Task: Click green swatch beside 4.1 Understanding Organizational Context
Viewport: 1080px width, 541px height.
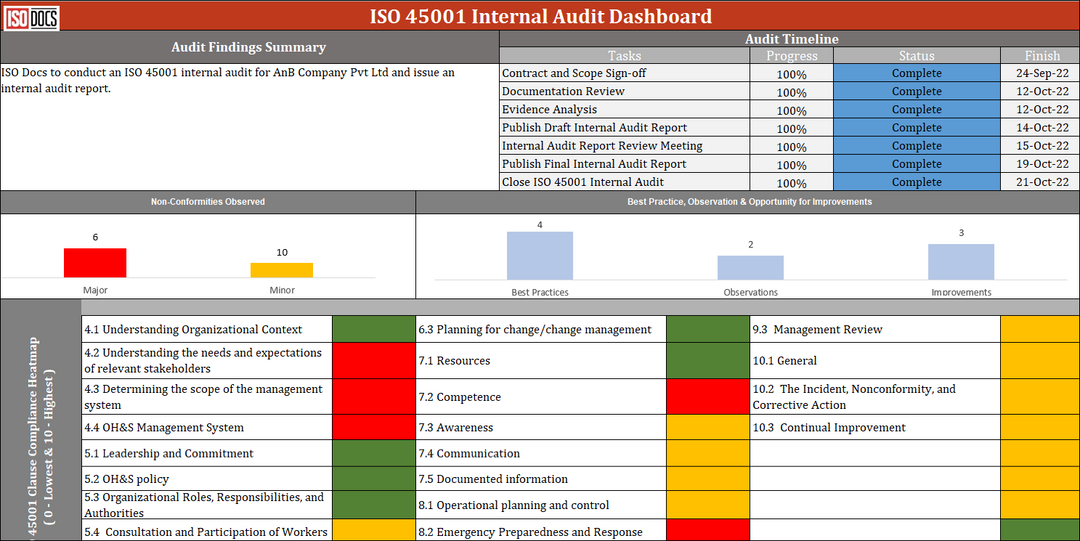Action: tap(373, 329)
